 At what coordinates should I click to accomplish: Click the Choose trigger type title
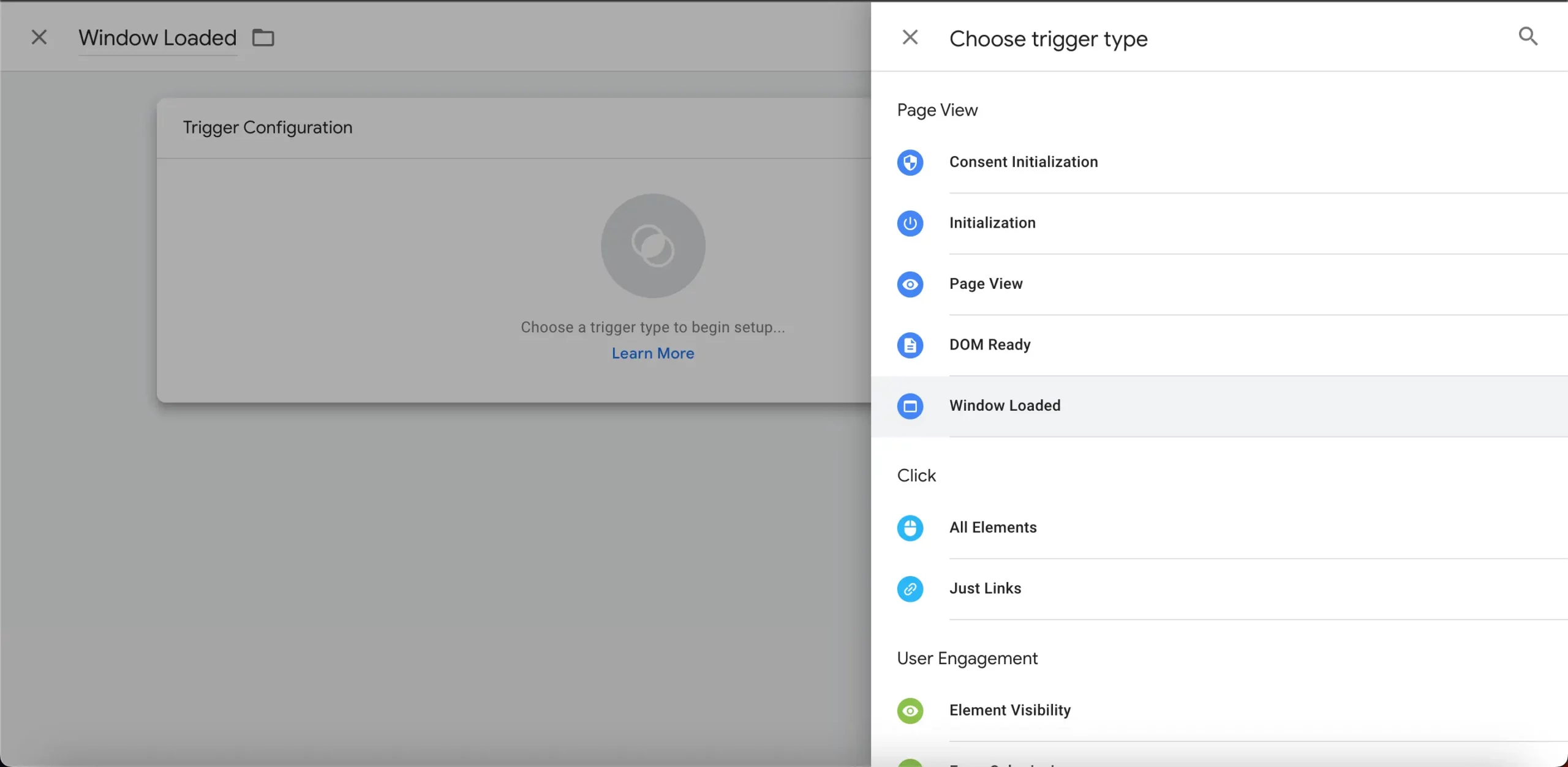click(1048, 39)
